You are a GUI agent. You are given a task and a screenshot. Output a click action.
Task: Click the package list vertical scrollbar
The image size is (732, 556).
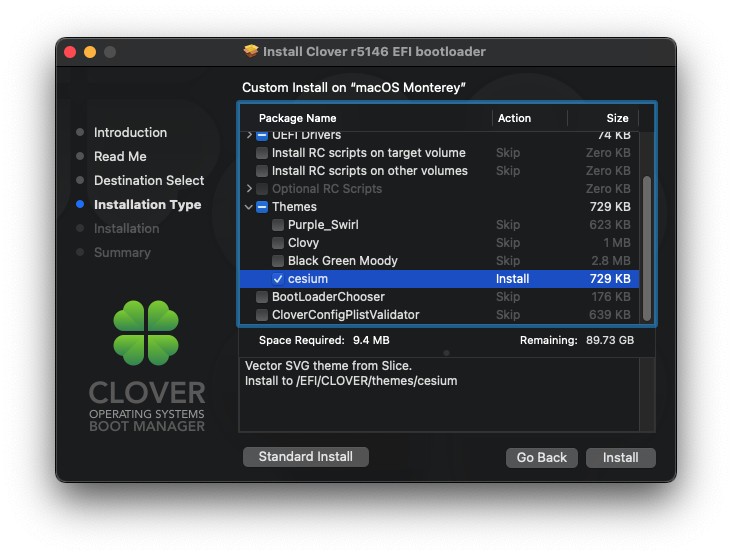tap(647, 245)
